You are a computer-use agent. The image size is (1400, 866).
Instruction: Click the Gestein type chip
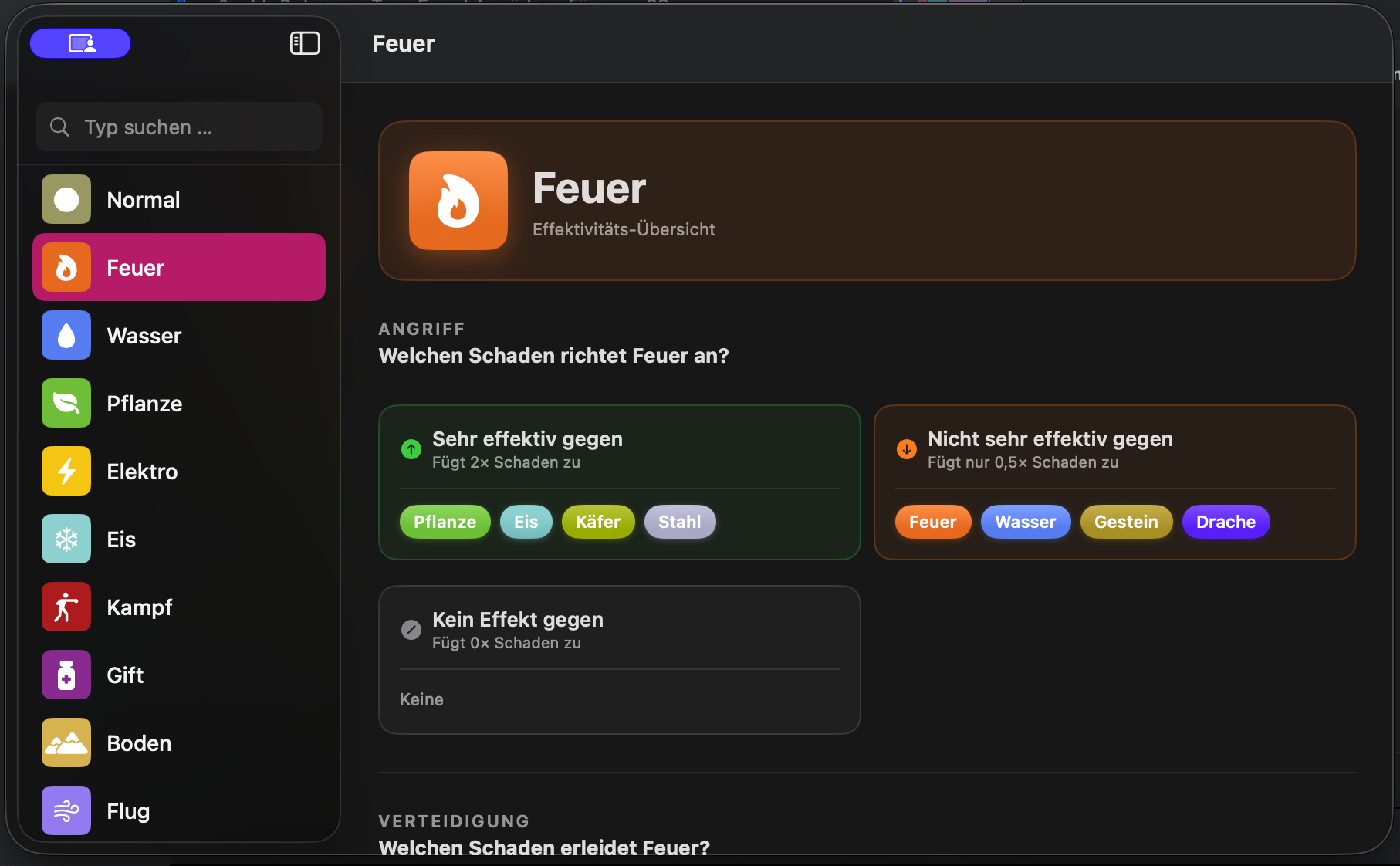point(1127,522)
